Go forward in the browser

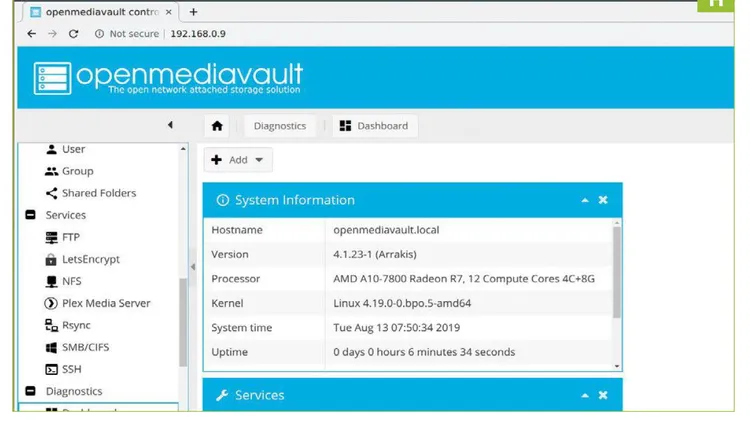(x=53, y=33)
